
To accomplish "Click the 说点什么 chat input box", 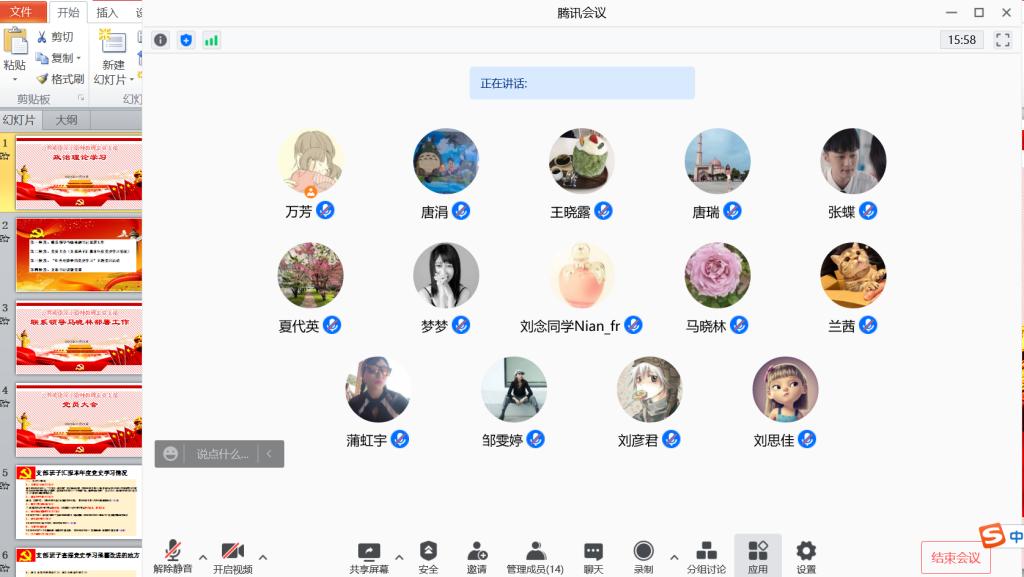I will click(222, 454).
